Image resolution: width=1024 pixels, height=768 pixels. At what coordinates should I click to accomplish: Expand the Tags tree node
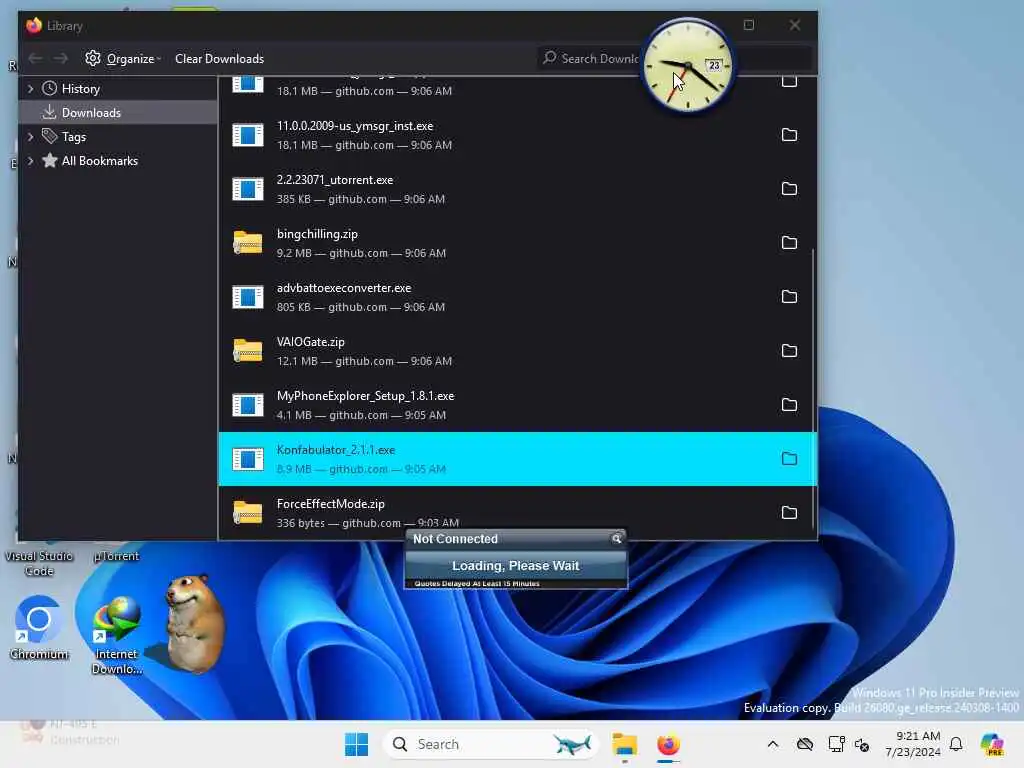tap(30, 136)
